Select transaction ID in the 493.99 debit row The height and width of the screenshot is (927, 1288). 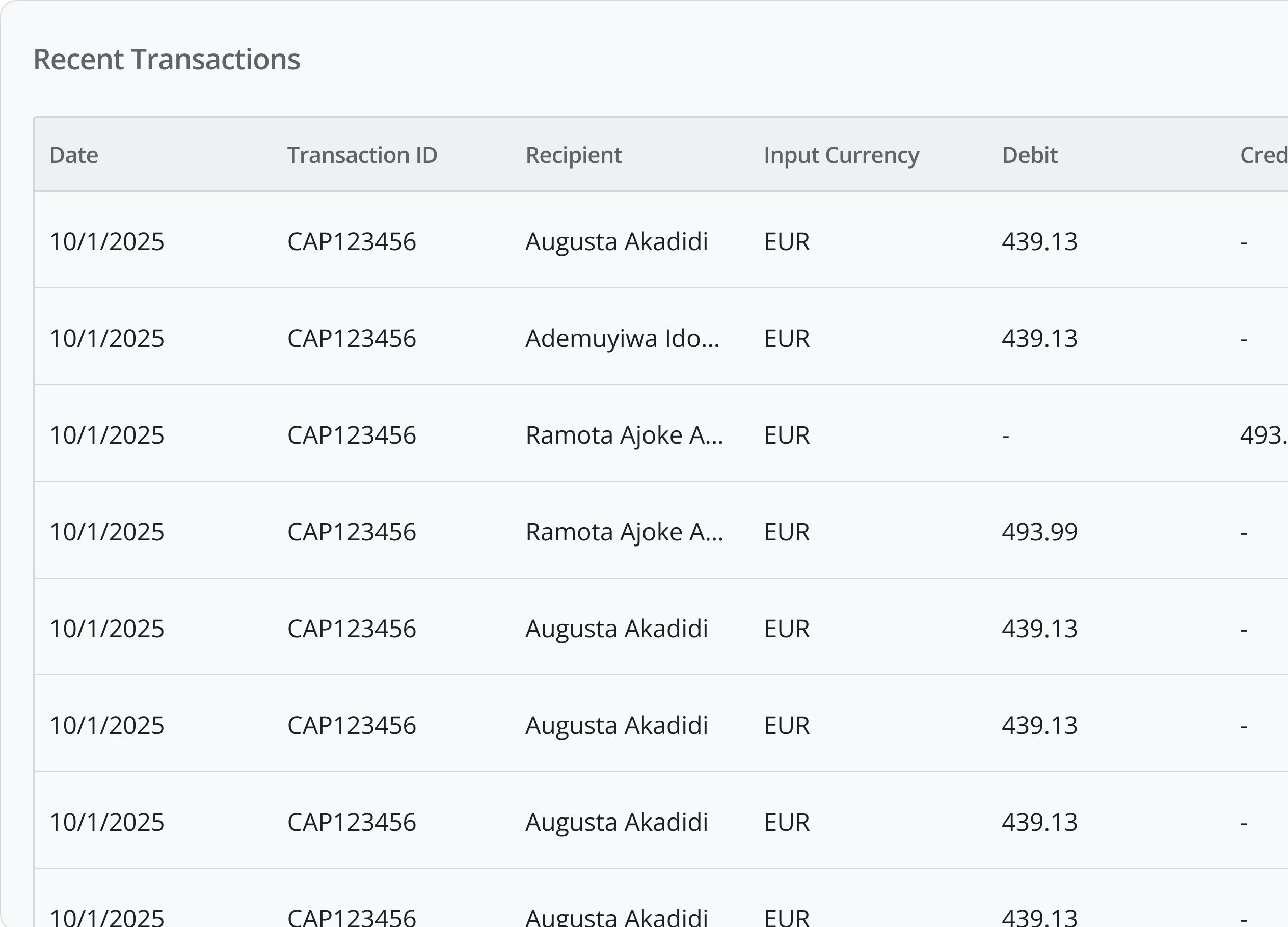[352, 532]
